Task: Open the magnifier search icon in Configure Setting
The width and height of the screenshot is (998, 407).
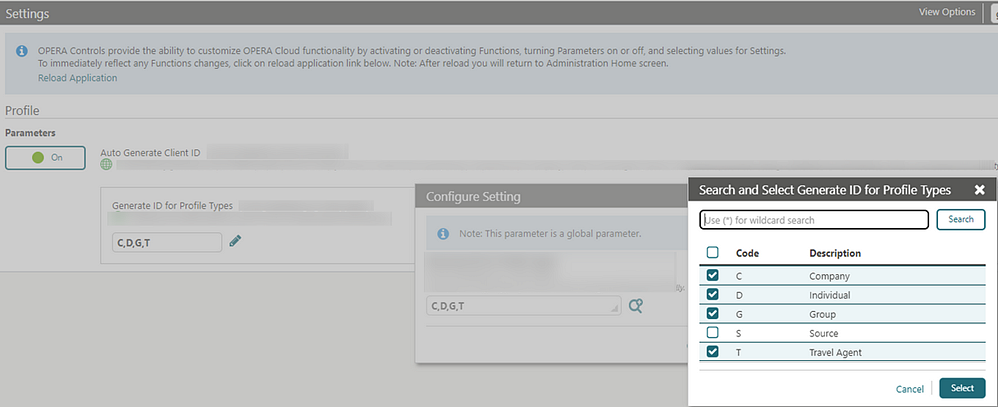Action: point(635,306)
